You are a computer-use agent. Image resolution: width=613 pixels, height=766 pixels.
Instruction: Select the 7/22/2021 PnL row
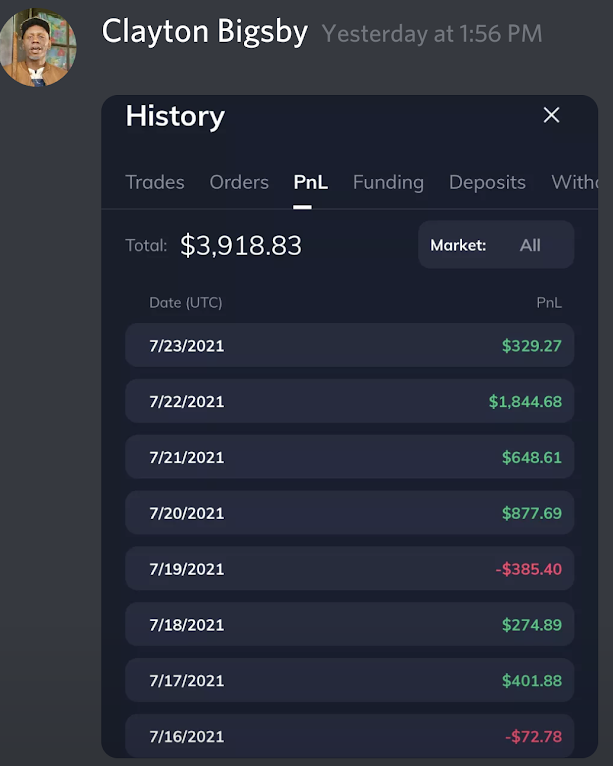tap(349, 401)
